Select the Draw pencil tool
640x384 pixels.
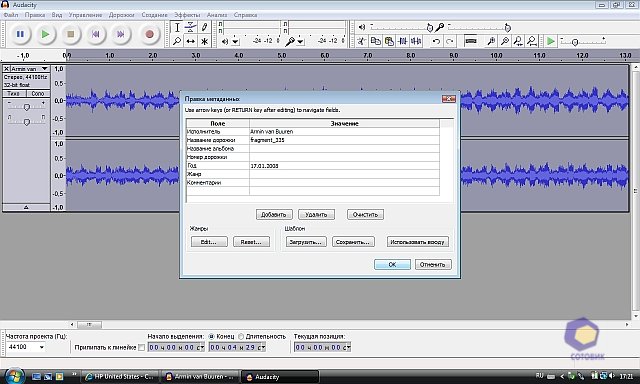pos(204,27)
